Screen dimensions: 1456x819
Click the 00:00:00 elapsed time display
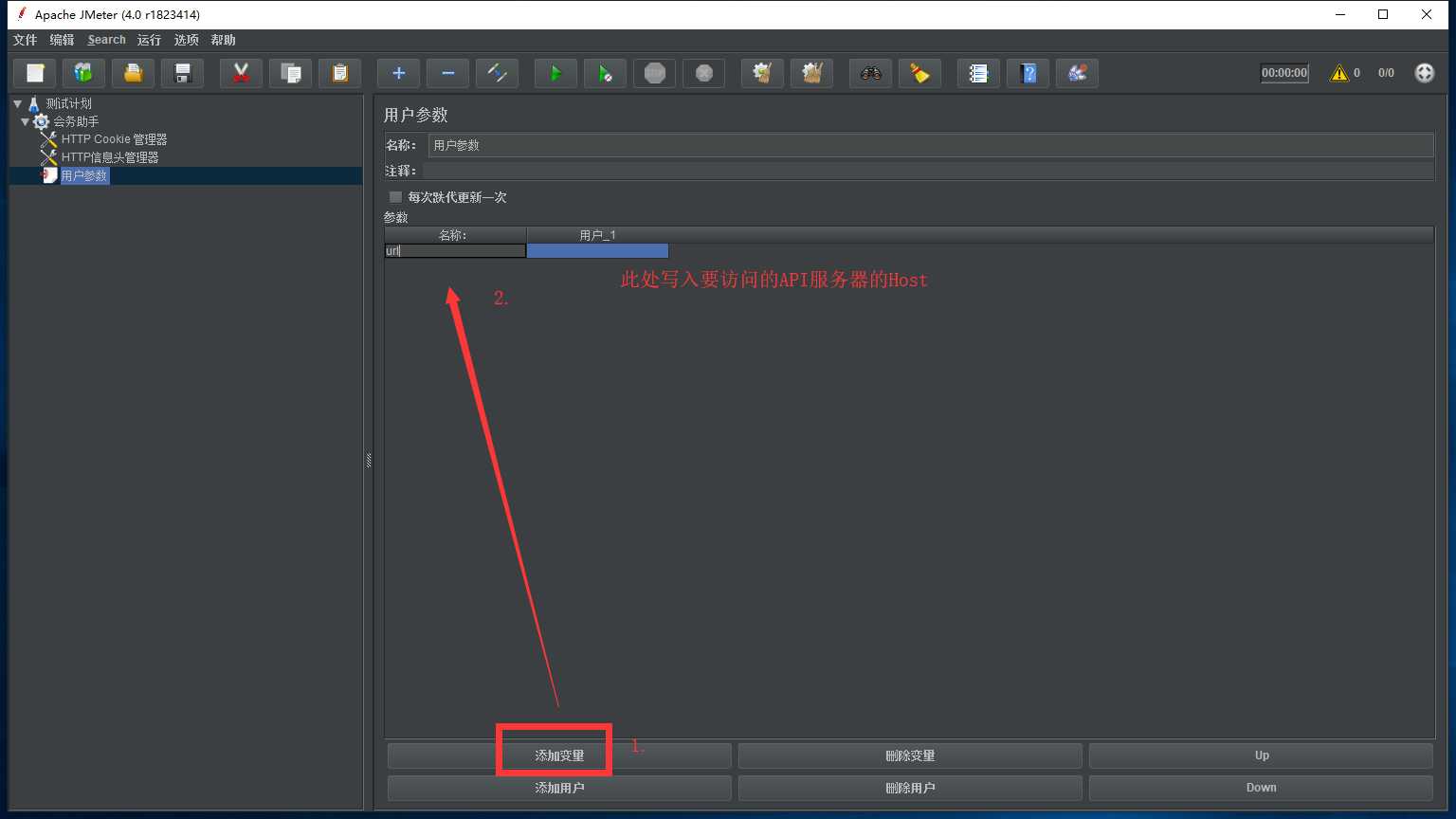(x=1284, y=73)
